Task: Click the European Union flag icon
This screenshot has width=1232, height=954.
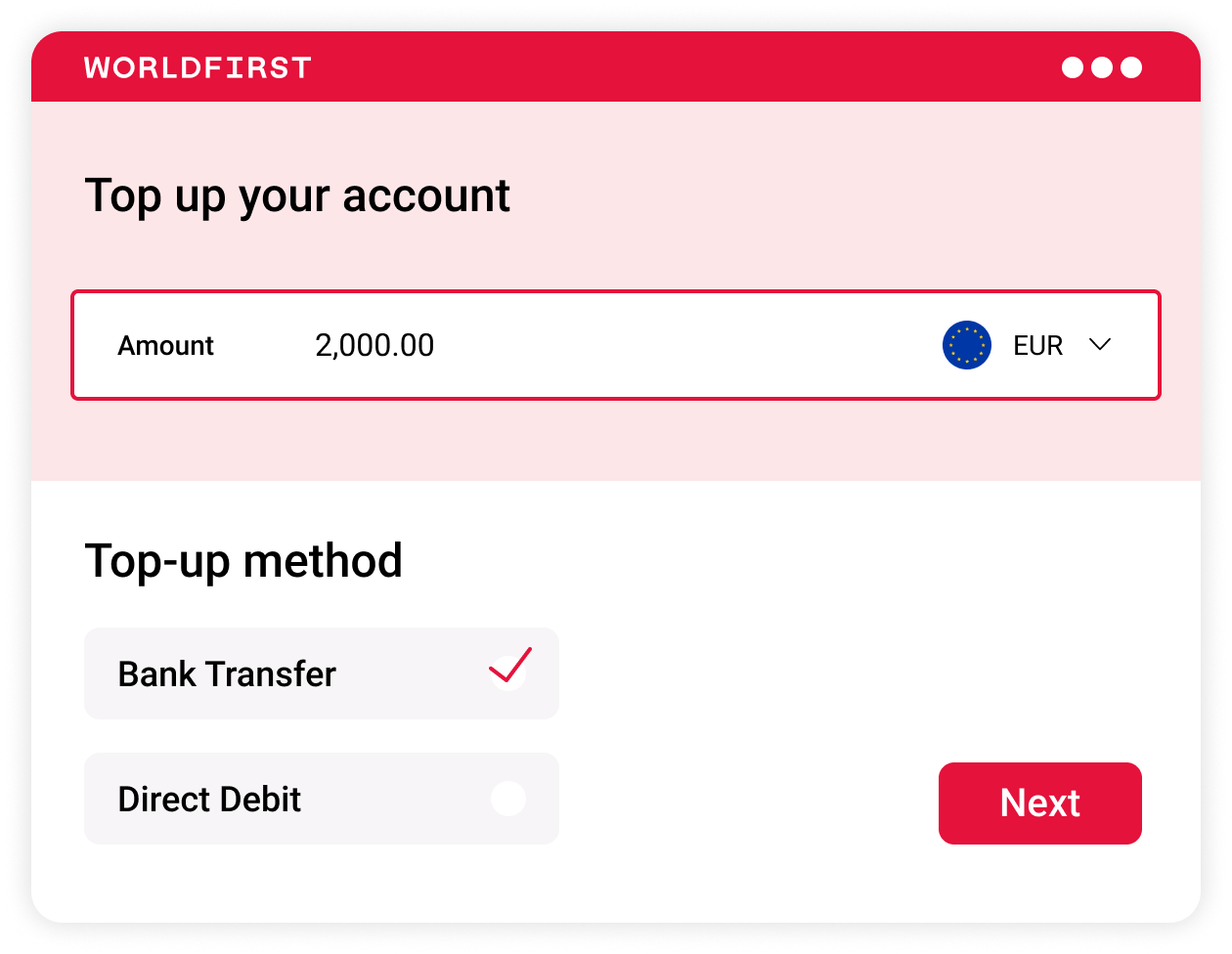Action: [967, 345]
